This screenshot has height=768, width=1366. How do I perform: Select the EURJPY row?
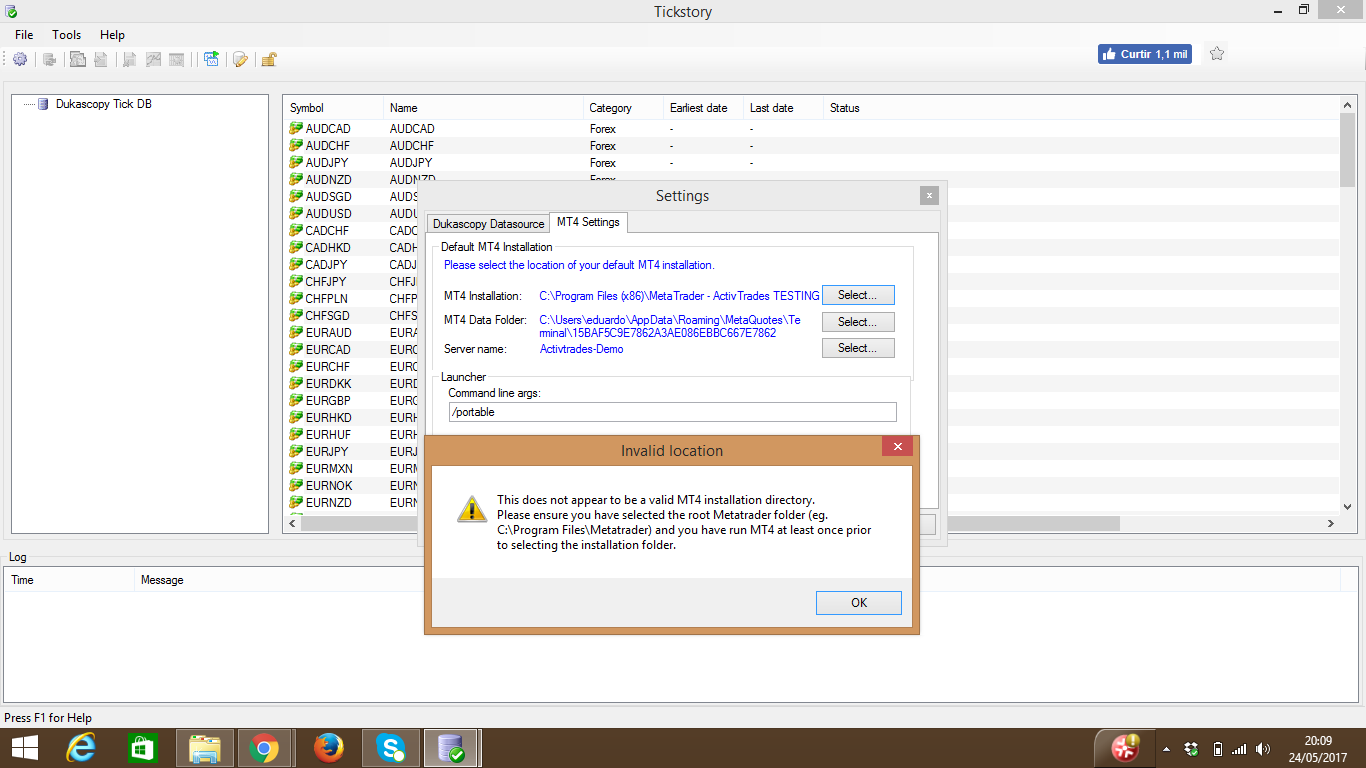point(811,451)
